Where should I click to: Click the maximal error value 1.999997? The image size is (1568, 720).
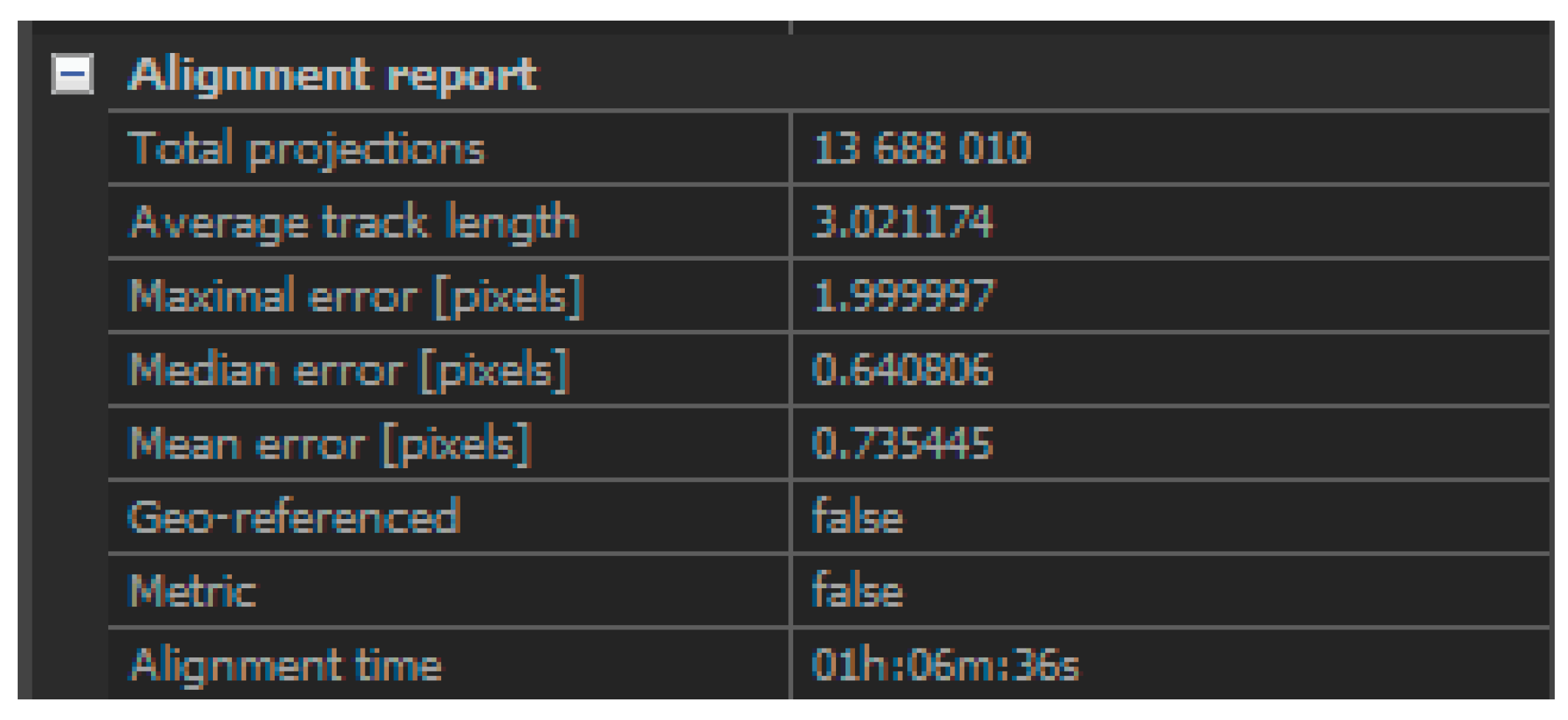[903, 296]
